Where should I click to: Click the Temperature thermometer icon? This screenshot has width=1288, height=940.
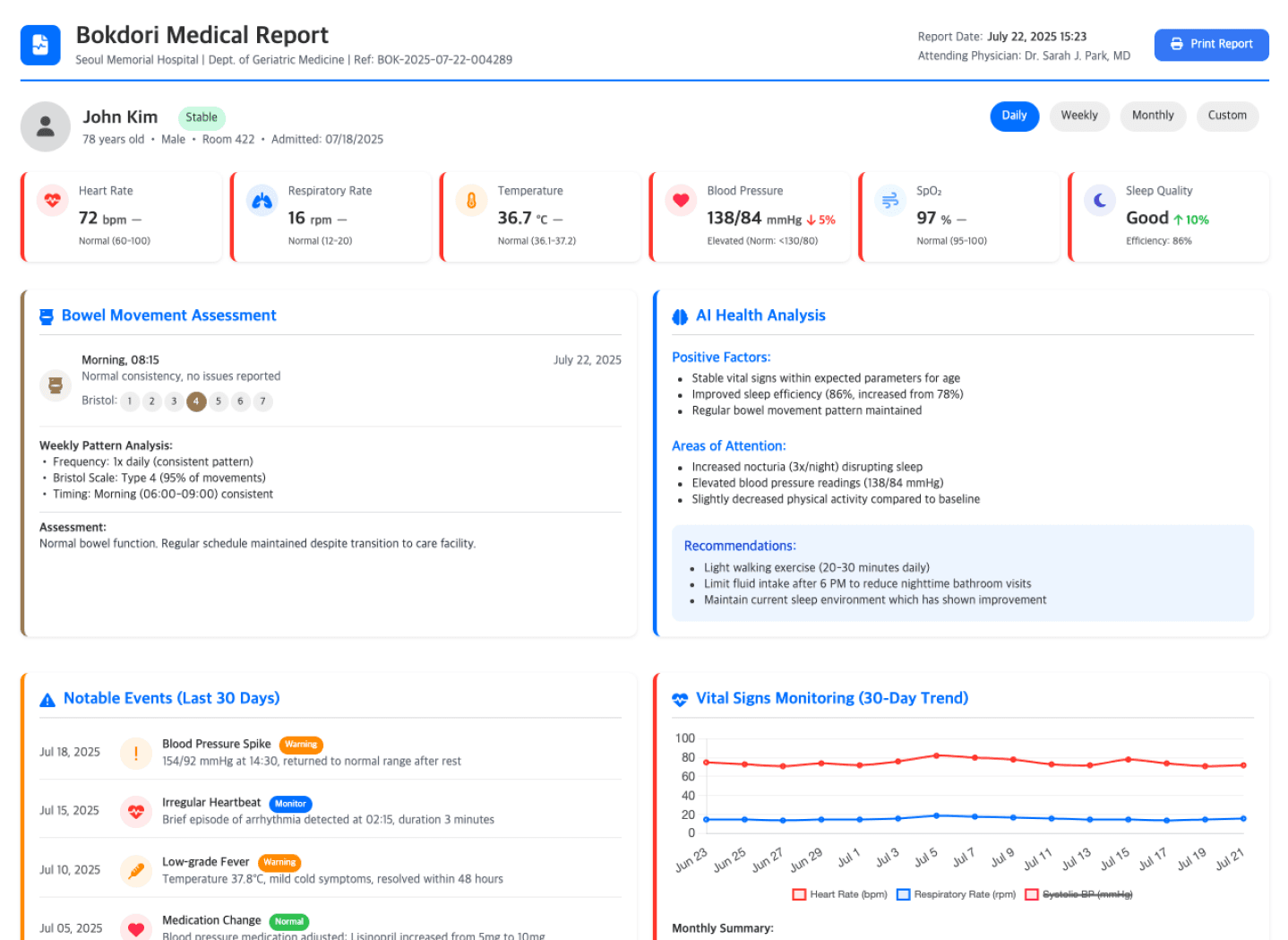[x=471, y=200]
